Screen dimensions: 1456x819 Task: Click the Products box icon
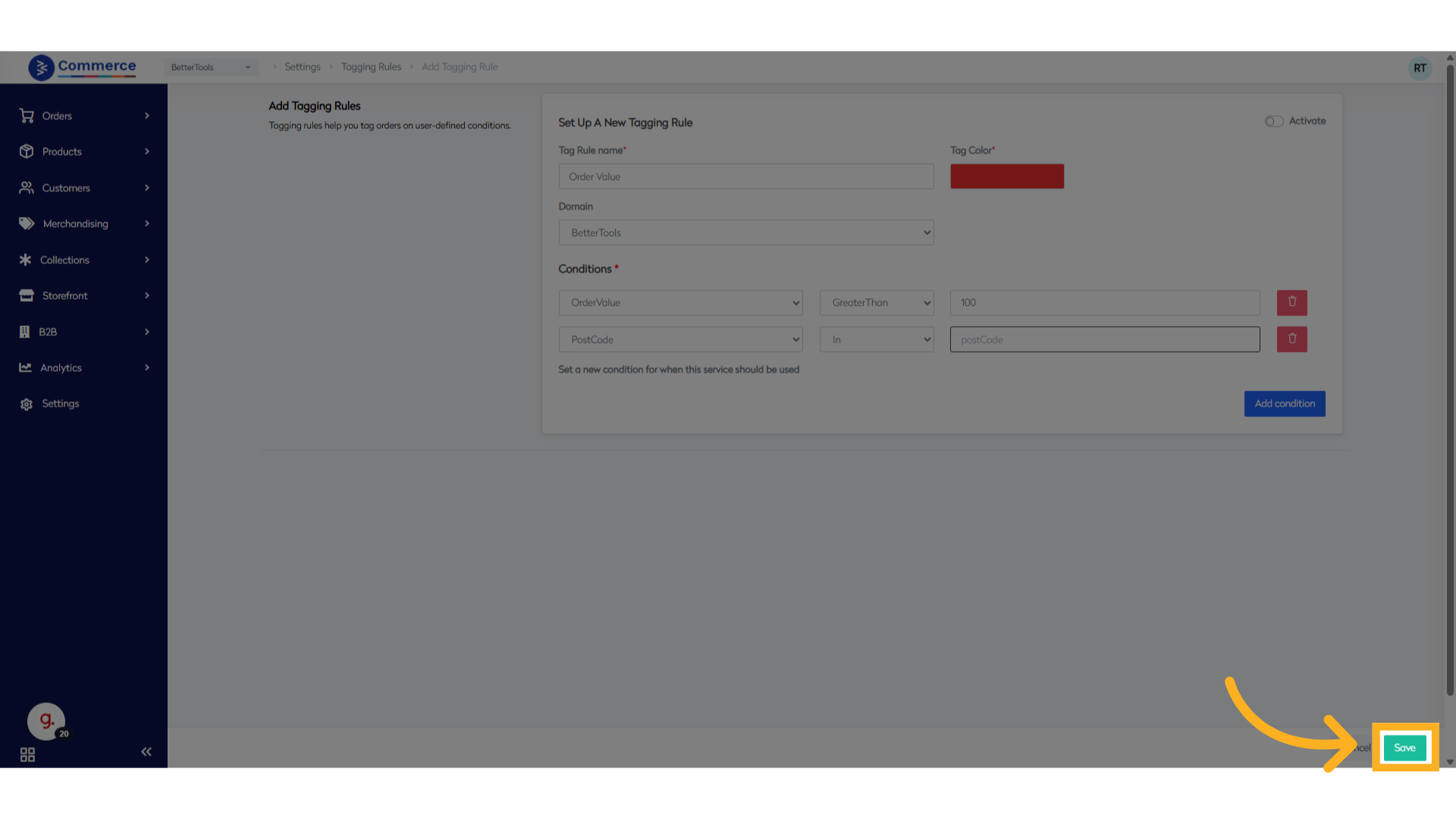click(27, 152)
